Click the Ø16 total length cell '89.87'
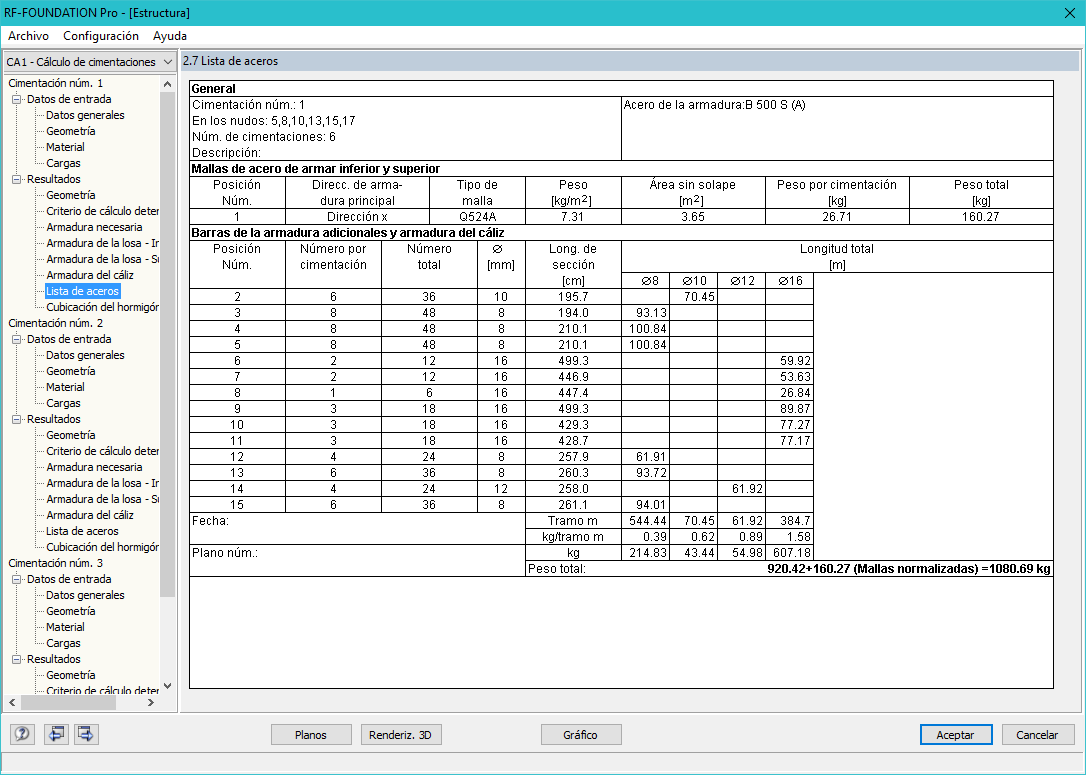 [790, 409]
